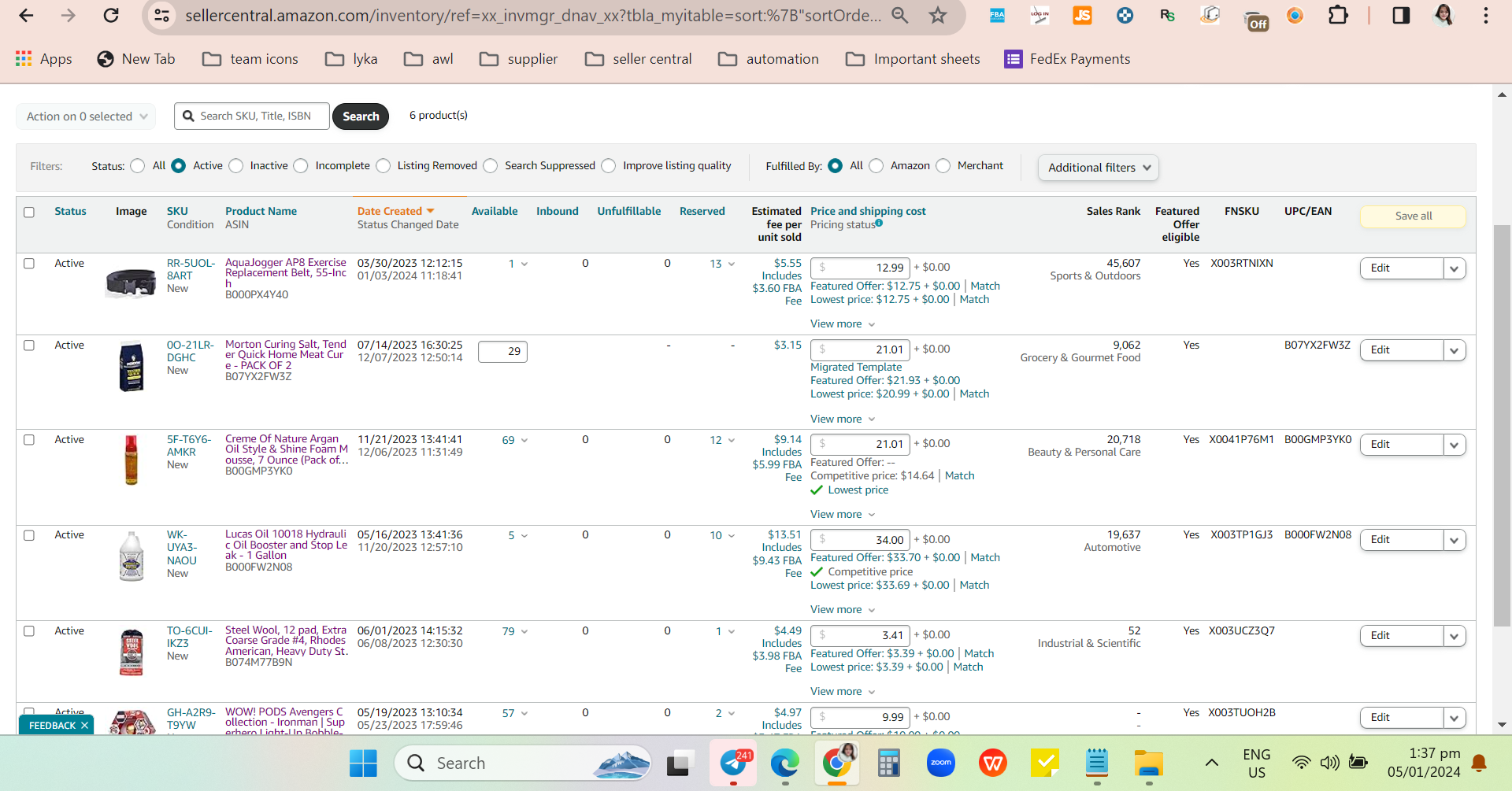
Task: Expand available quantity 69 dropdown
Action: [x=515, y=441]
